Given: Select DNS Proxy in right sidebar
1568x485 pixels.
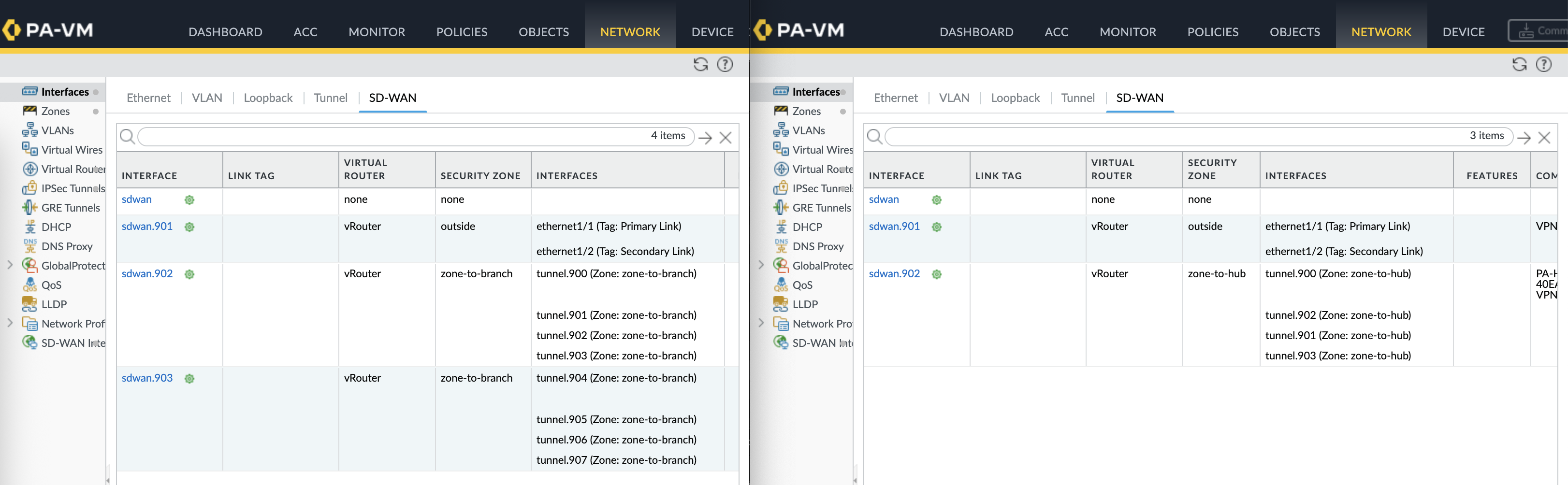Looking at the screenshot, I should 817,246.
